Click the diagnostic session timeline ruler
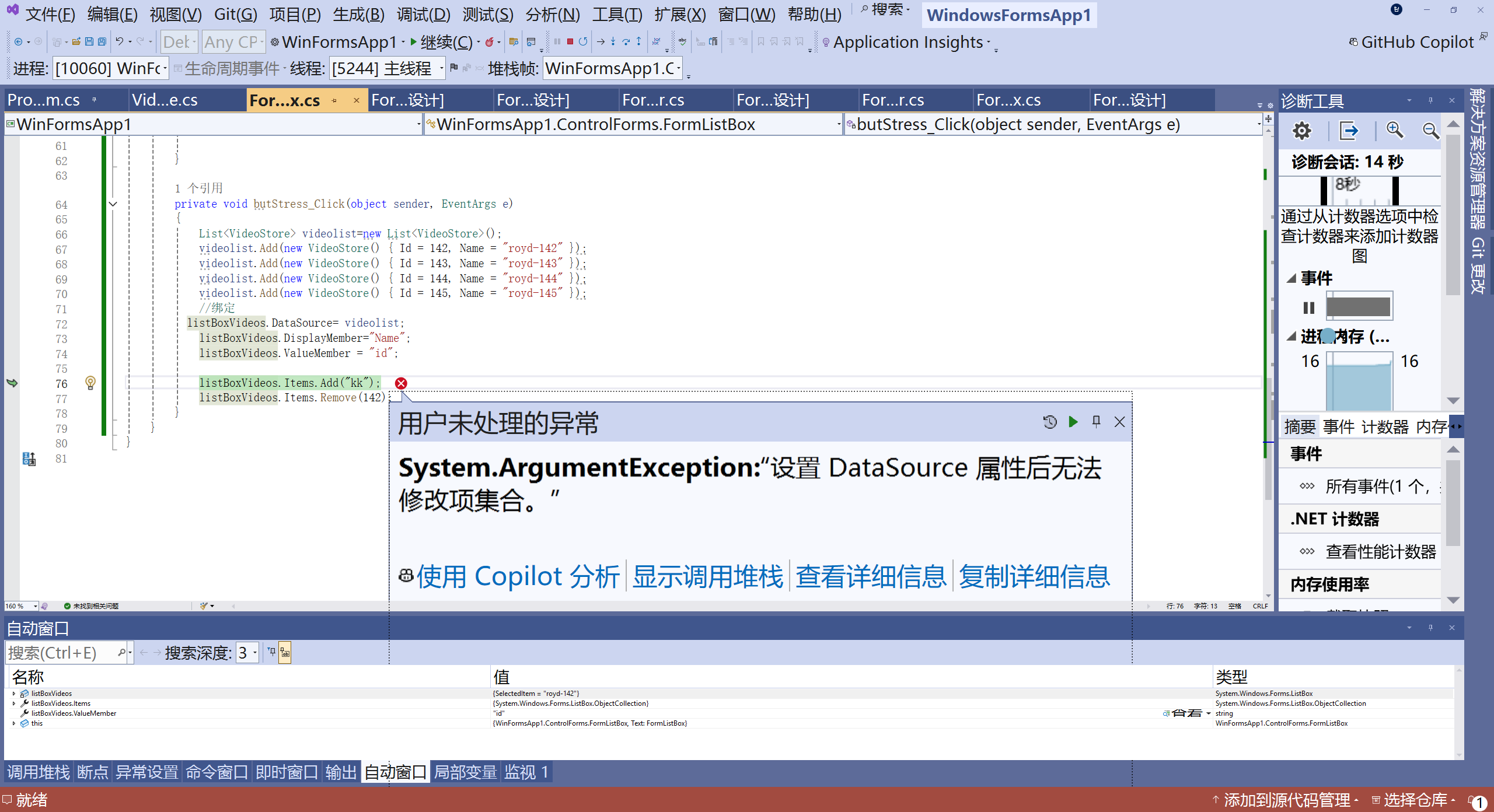The height and width of the screenshot is (812, 1494). [1360, 191]
